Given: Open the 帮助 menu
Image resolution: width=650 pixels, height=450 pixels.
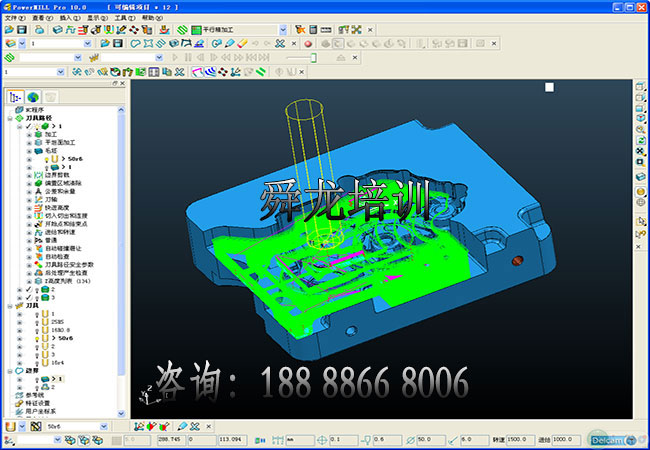Looking at the screenshot, I should [x=152, y=18].
